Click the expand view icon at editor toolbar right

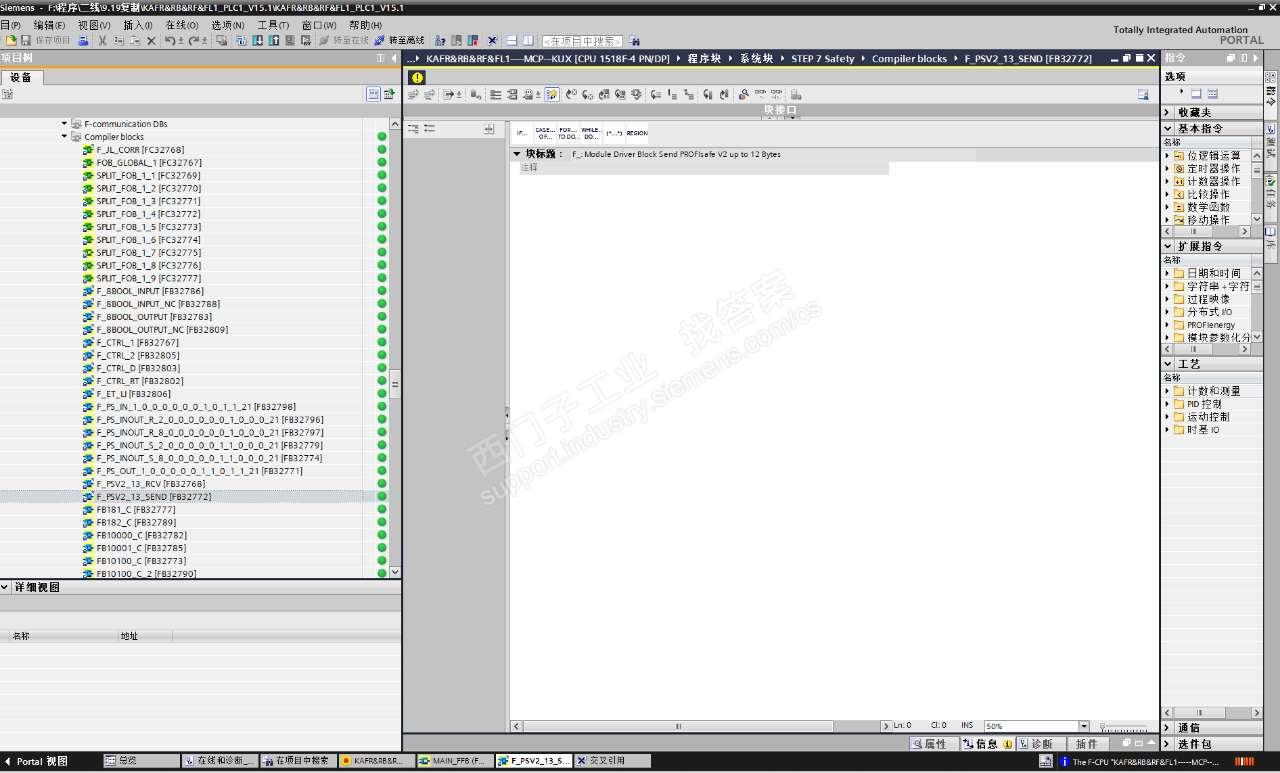tap(1143, 95)
